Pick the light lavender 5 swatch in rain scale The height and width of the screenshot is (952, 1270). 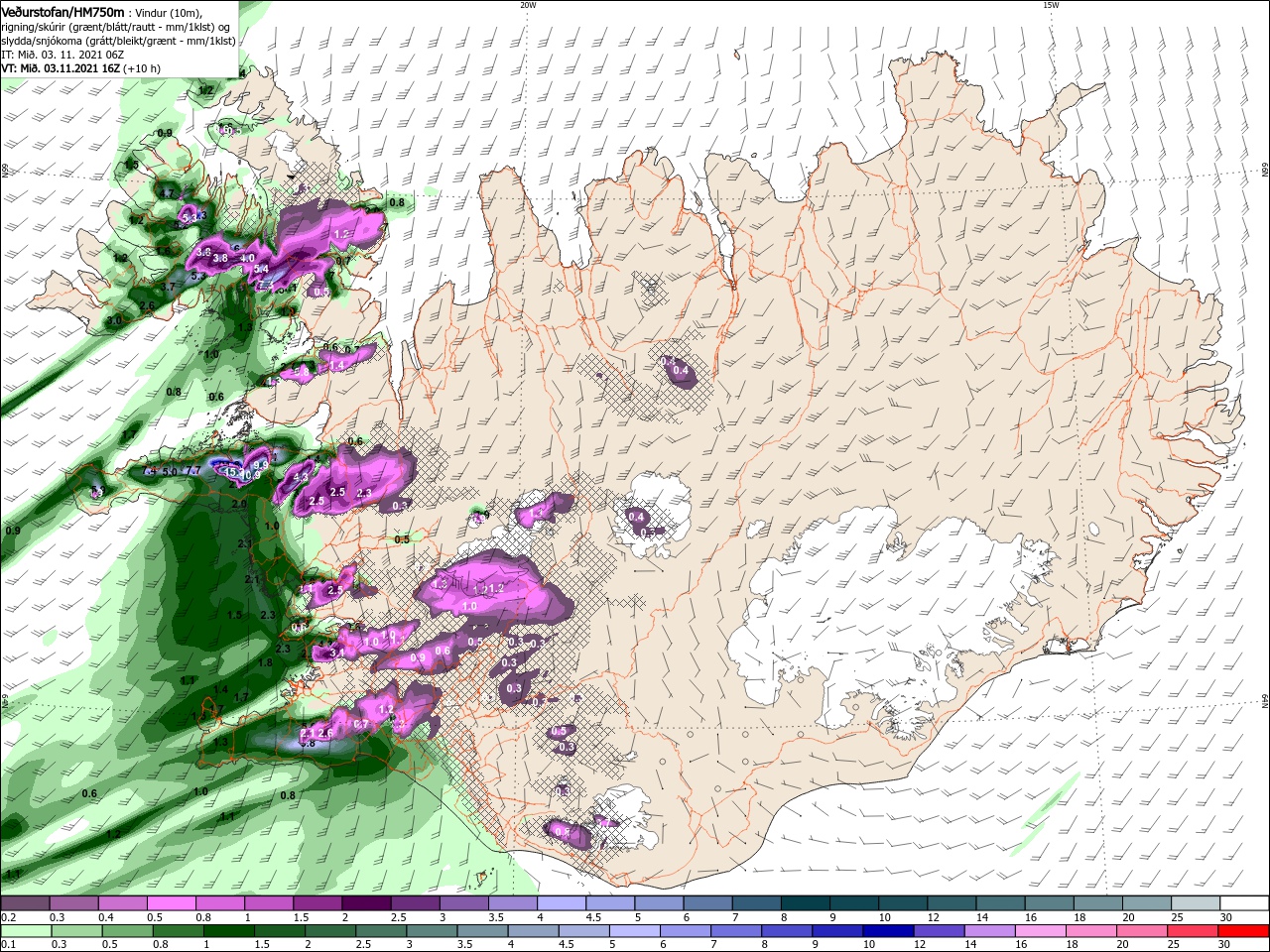click(635, 931)
